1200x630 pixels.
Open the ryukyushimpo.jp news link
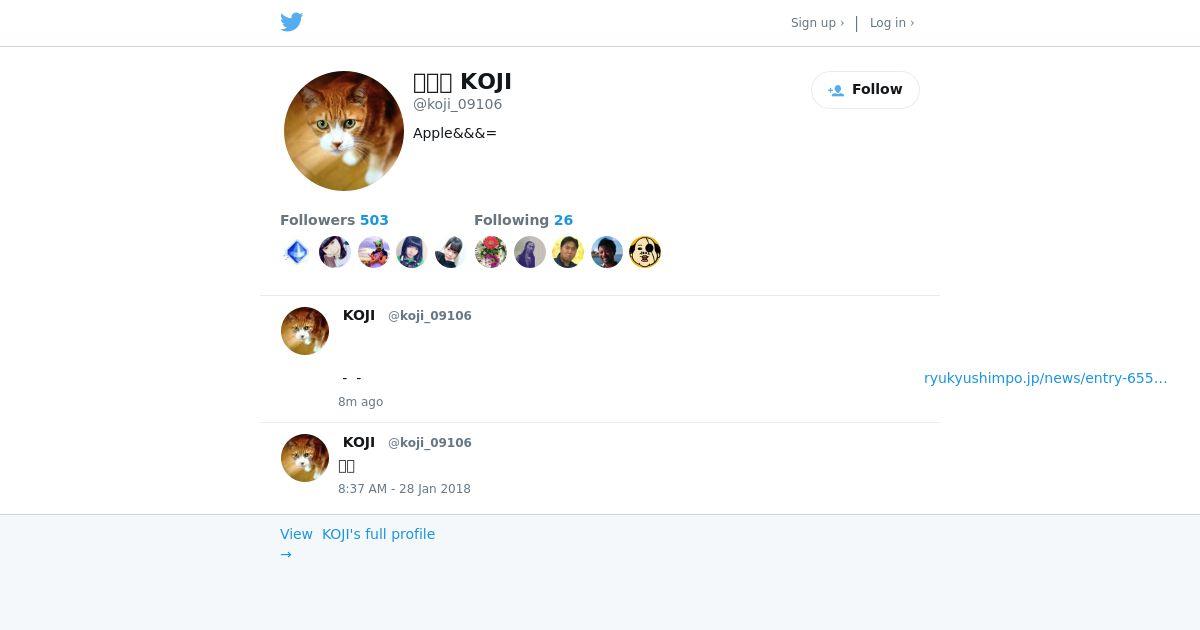pyautogui.click(x=1045, y=378)
